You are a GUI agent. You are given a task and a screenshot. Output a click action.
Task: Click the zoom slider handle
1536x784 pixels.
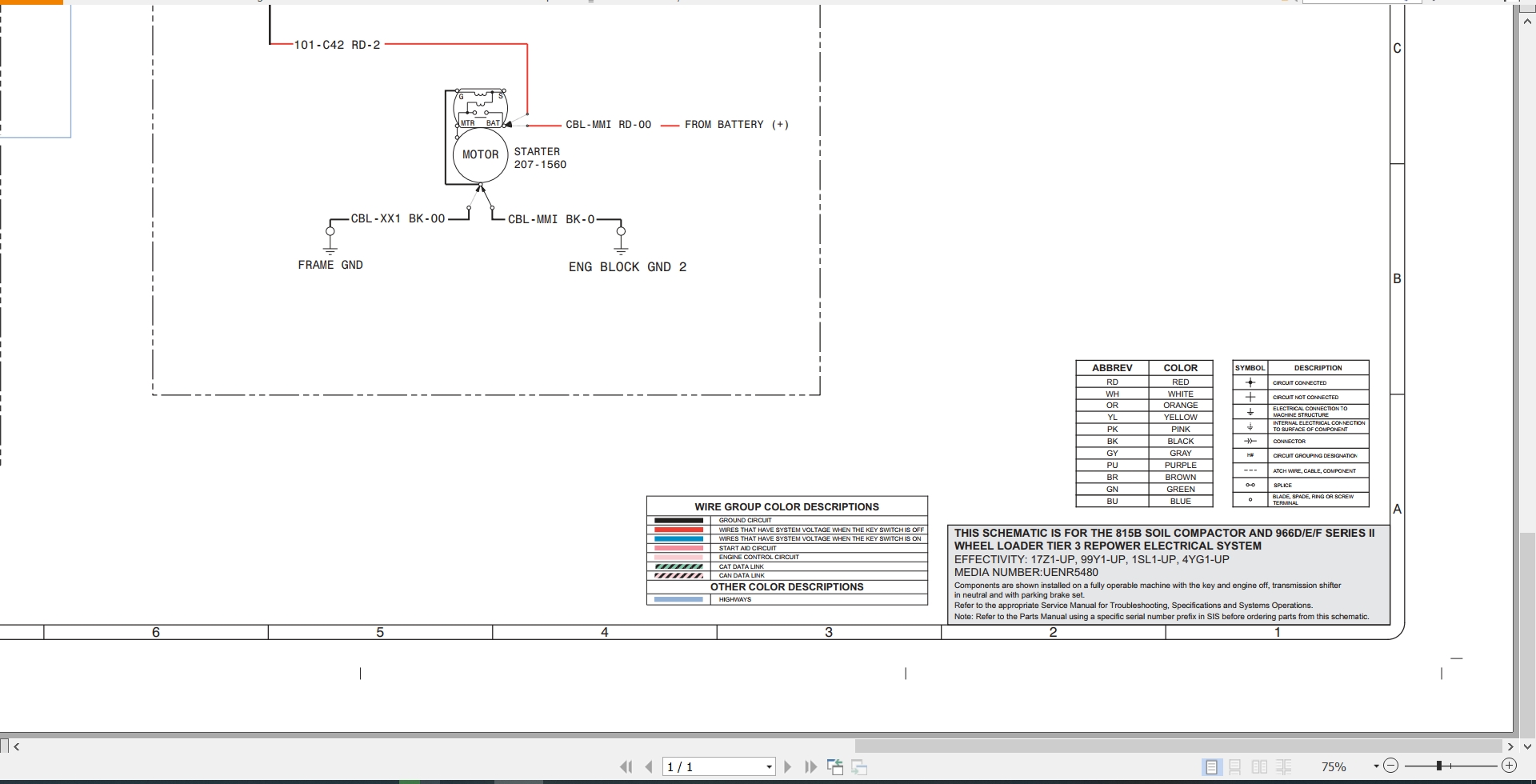[1438, 766]
